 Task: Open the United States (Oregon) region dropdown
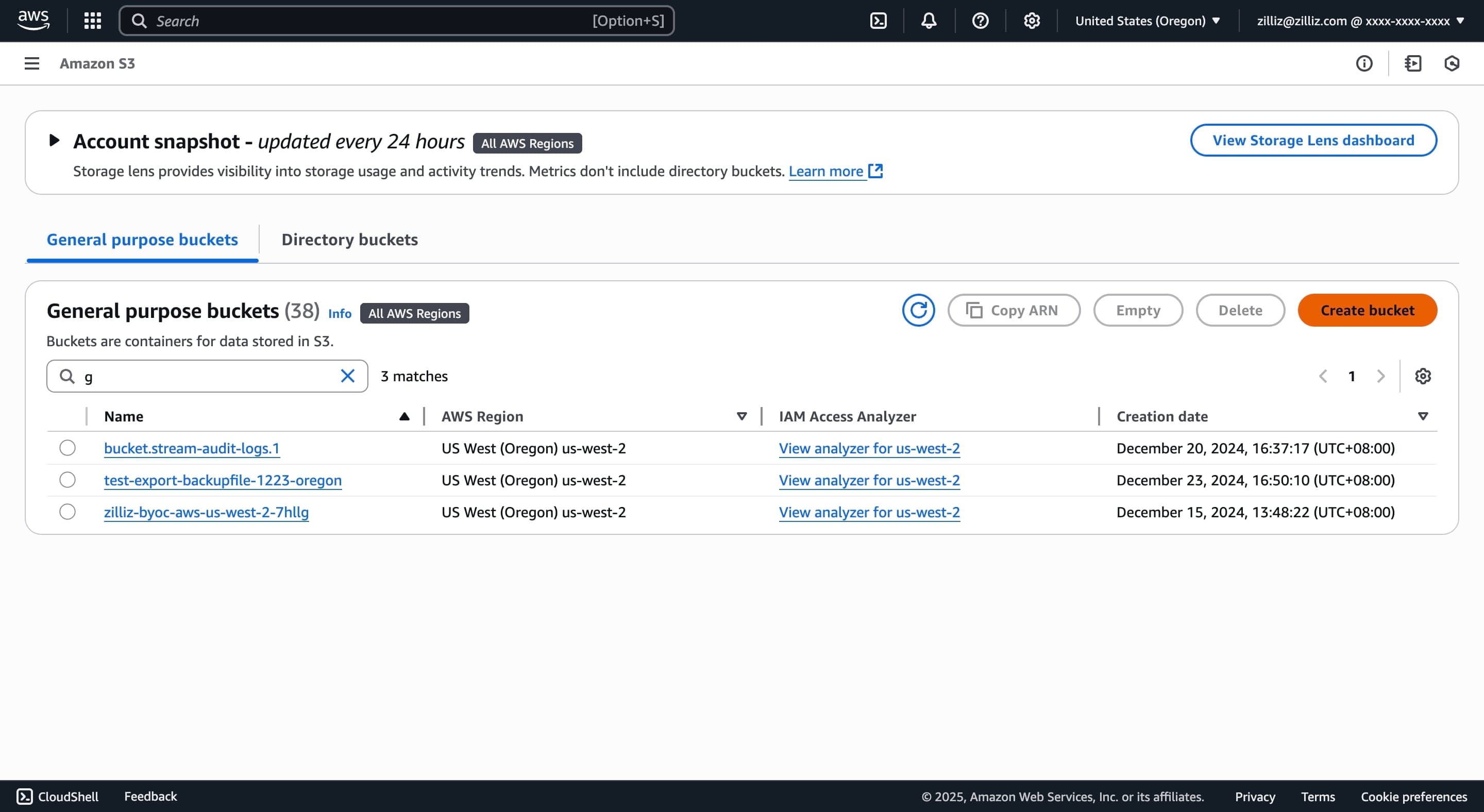[x=1148, y=21]
